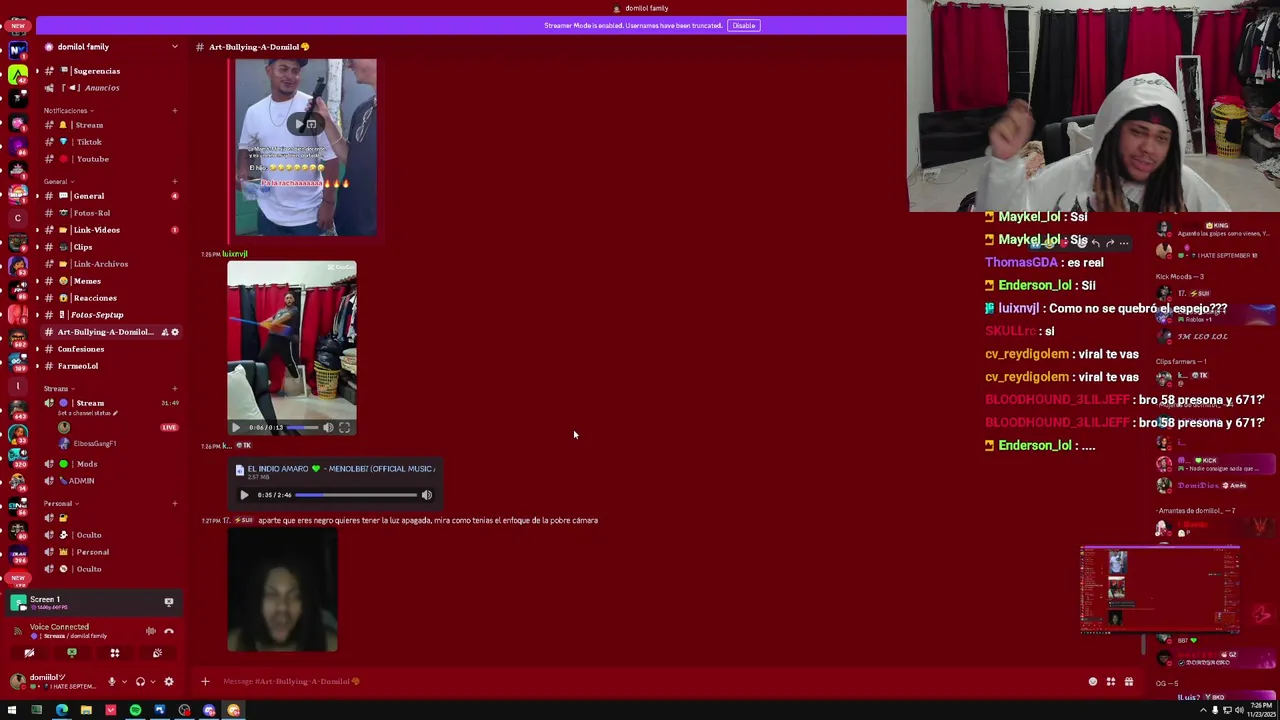Open headphone output options arrow
The image size is (1280, 720).
(x=153, y=682)
